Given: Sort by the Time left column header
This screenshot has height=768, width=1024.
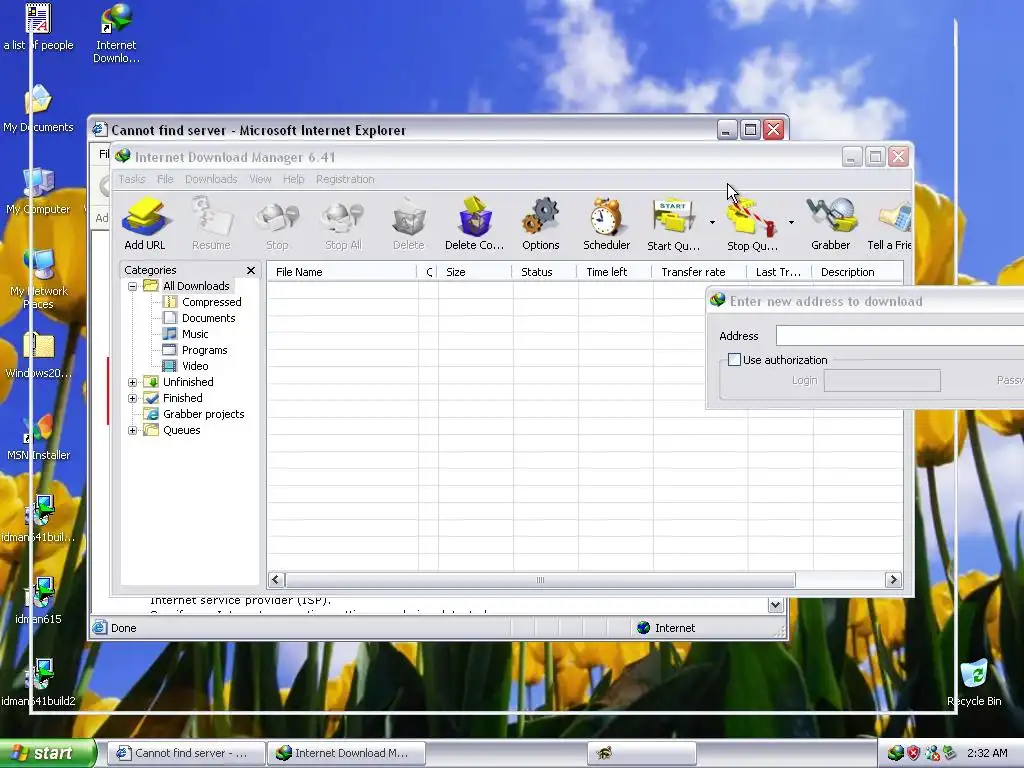Looking at the screenshot, I should pos(614,272).
